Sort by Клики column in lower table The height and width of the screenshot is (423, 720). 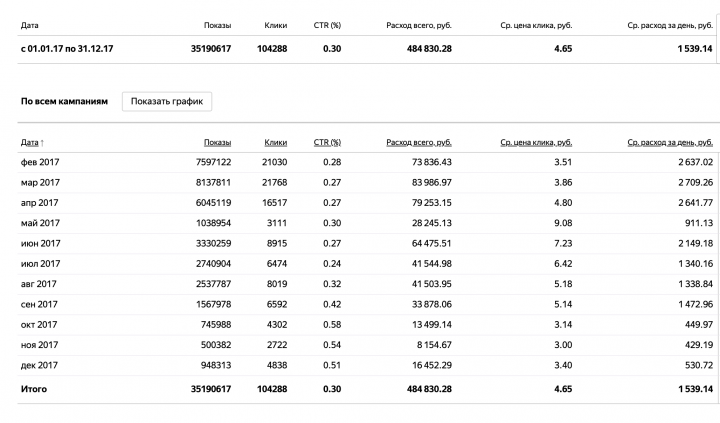(x=276, y=142)
